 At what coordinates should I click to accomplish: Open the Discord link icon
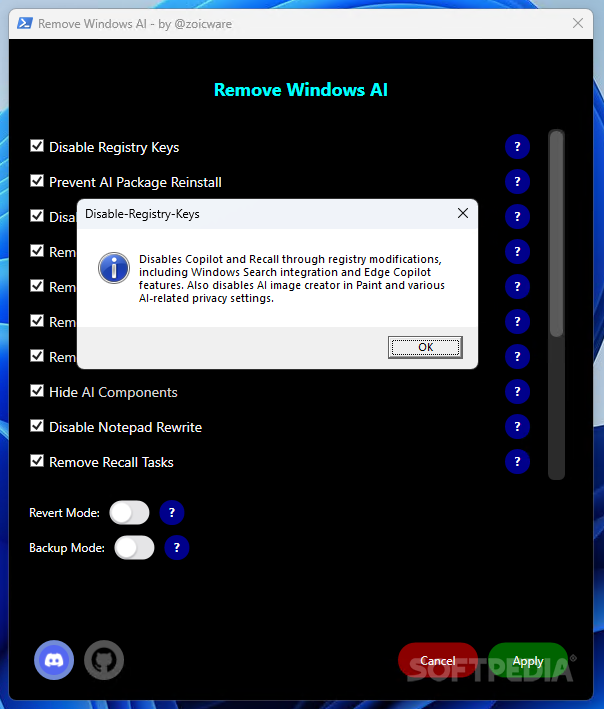[x=54, y=660]
